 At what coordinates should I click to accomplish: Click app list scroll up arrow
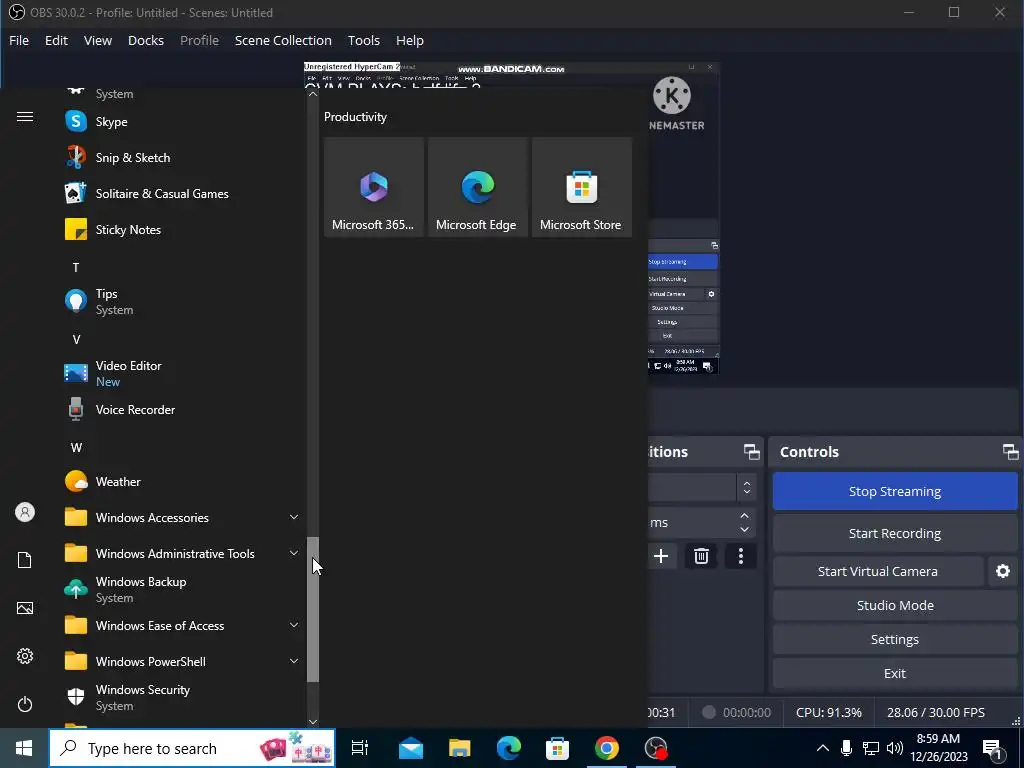313,94
